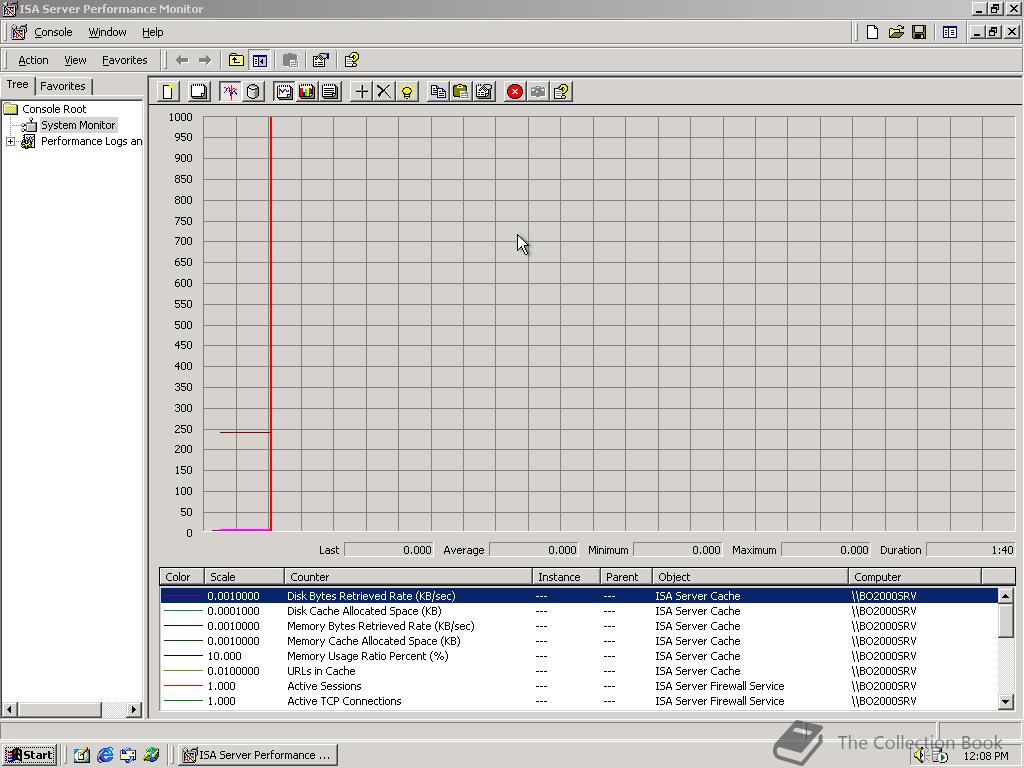
Task: Click the counter list scroll down arrow
Action: [x=1006, y=701]
